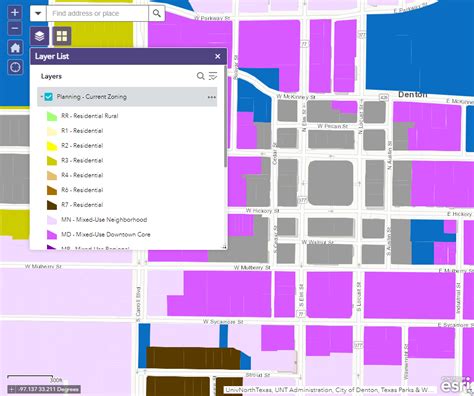Click the gray courthouse square block

point(330,183)
